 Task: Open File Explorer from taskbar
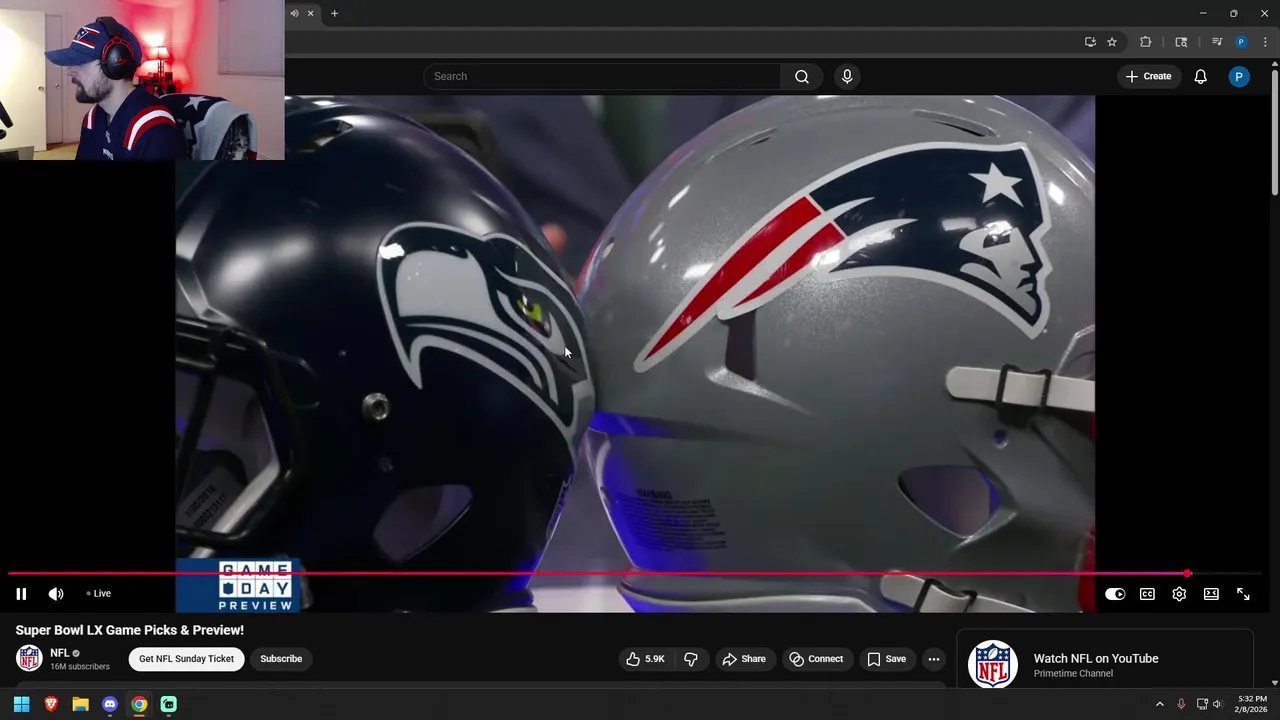click(80, 704)
